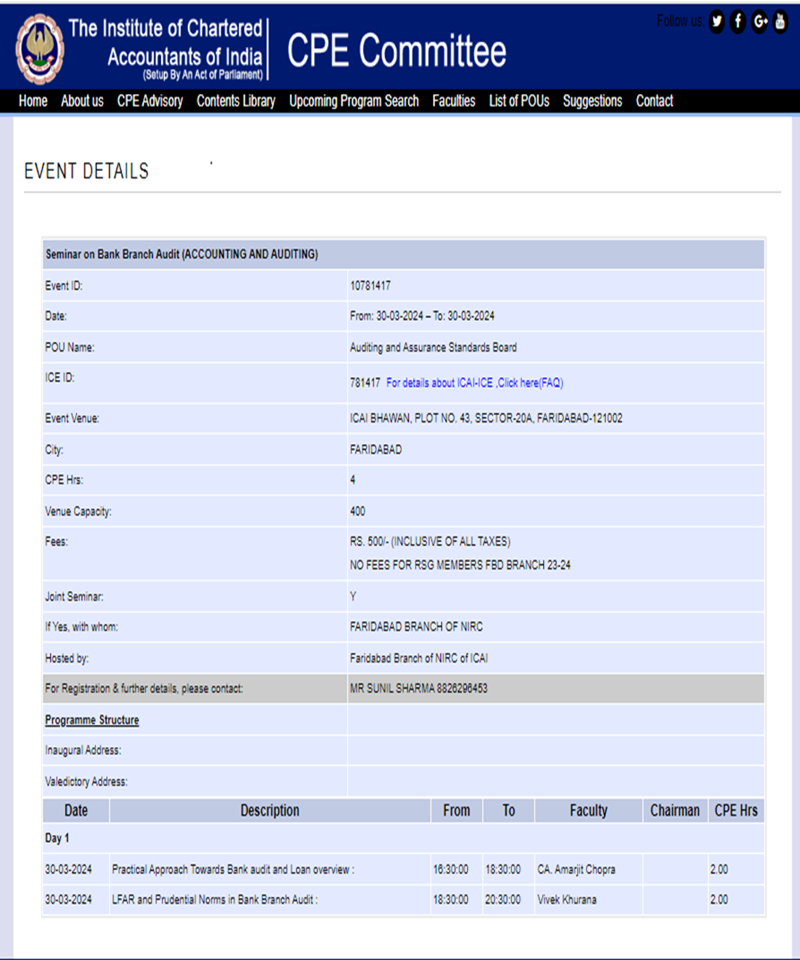The width and height of the screenshot is (800, 960).
Task: Open the About us menu item
Action: (82, 101)
